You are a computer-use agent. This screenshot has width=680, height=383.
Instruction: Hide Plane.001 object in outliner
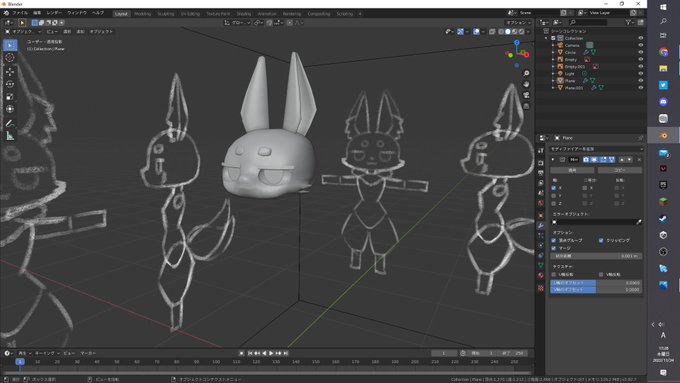641,88
